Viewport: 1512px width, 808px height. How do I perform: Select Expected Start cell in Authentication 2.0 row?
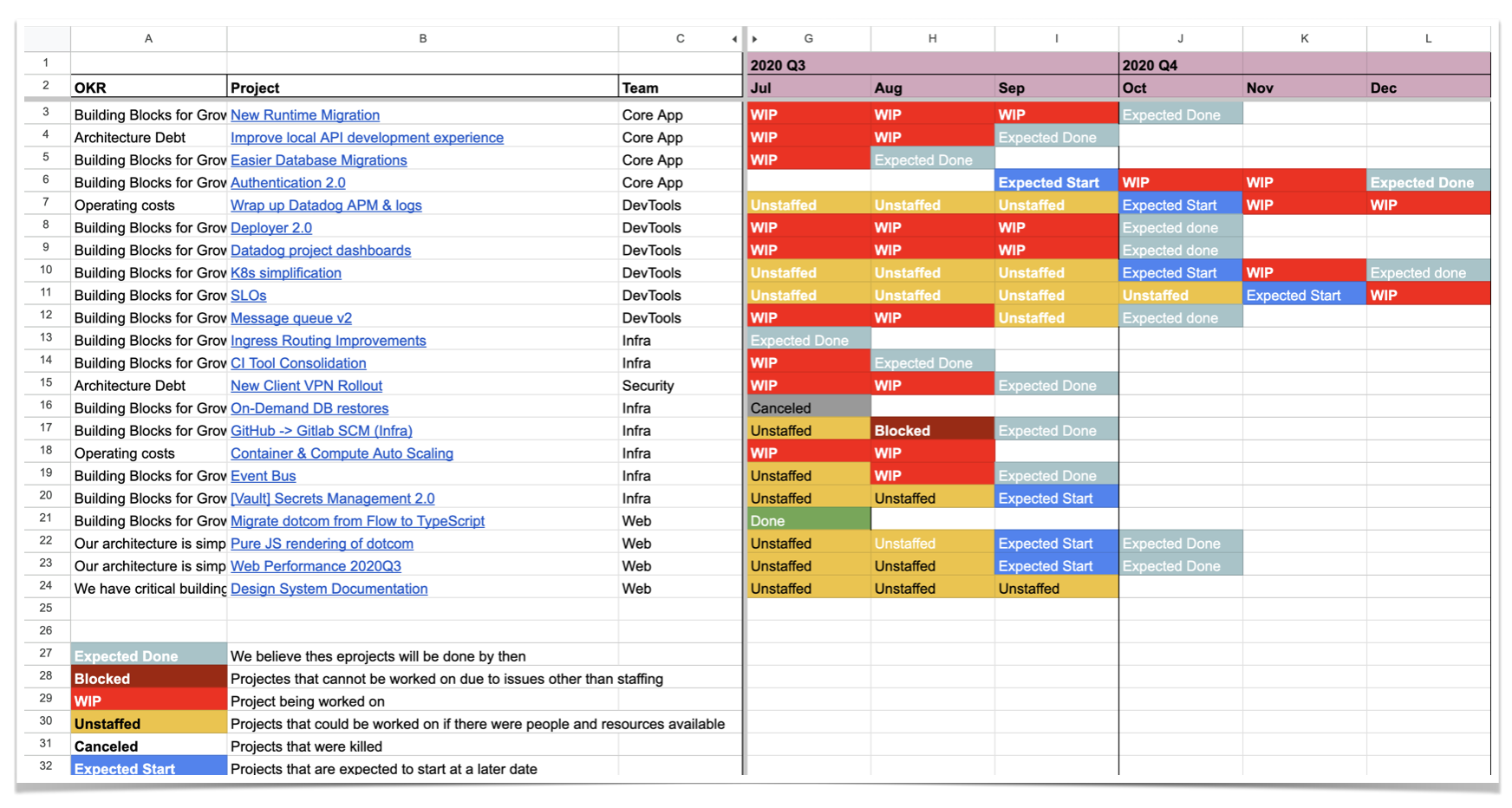click(1057, 182)
